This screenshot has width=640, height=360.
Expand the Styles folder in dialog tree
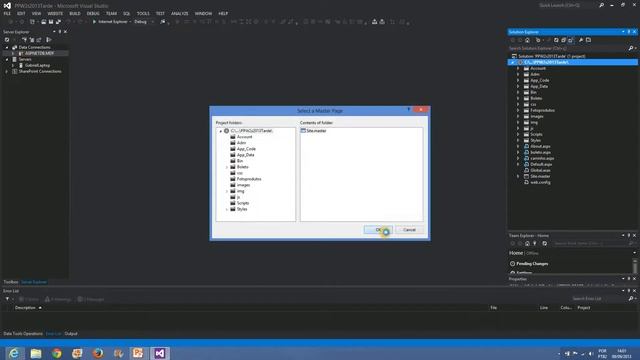(x=227, y=209)
